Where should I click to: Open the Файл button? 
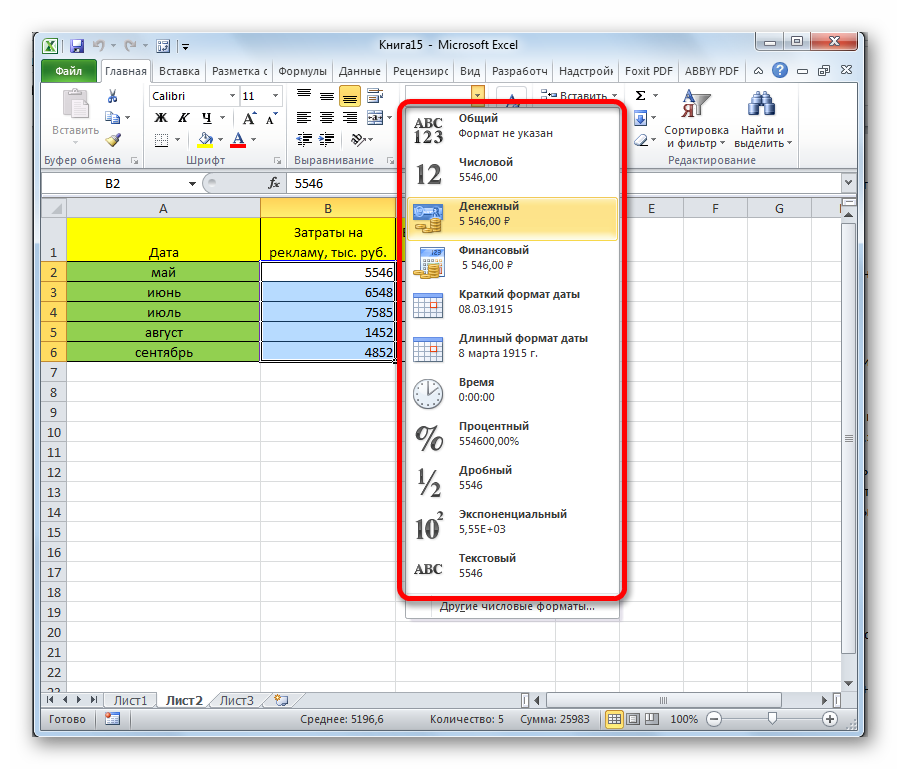(x=69, y=71)
